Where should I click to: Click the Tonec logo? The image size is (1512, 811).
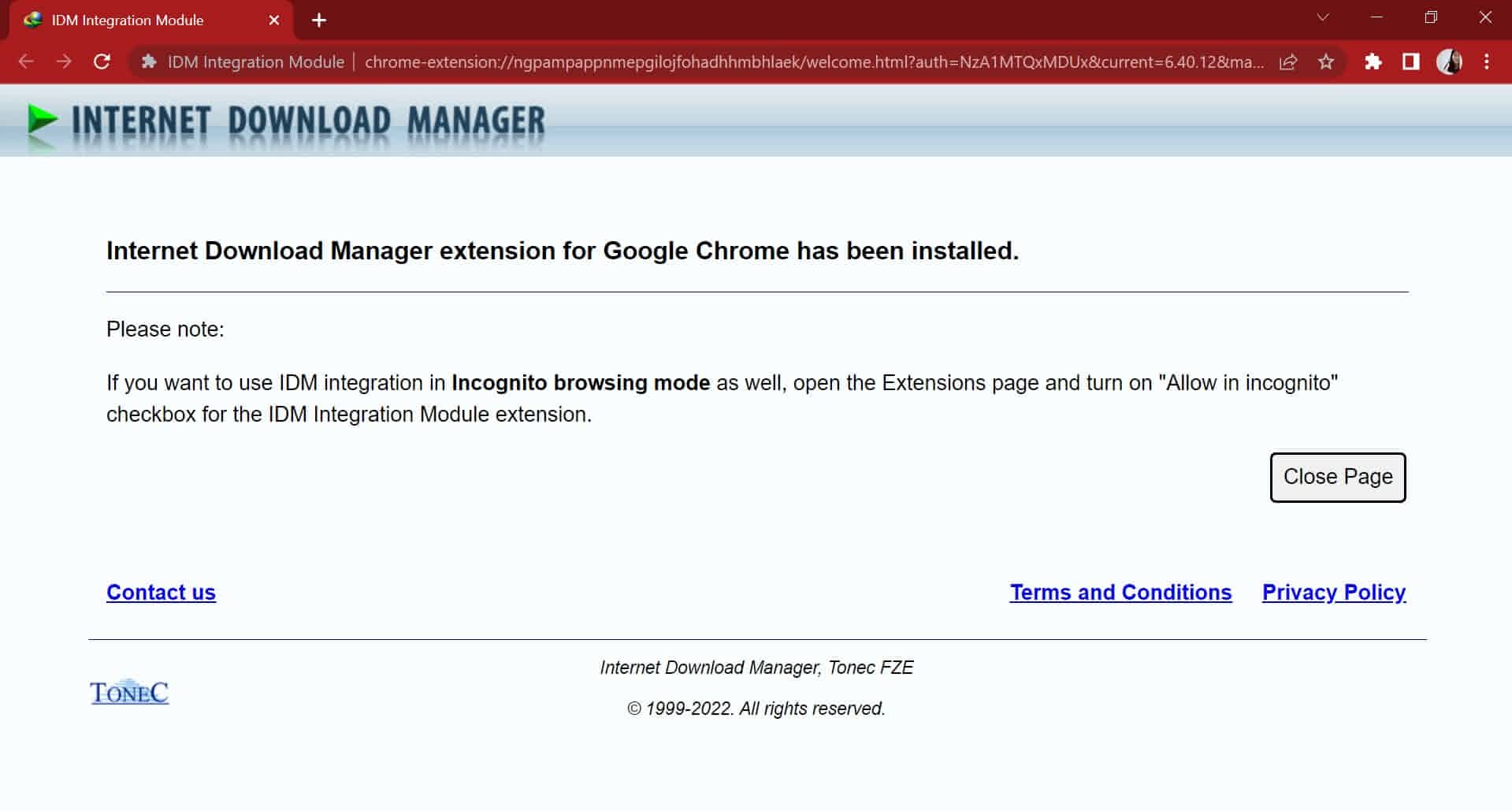[129, 692]
